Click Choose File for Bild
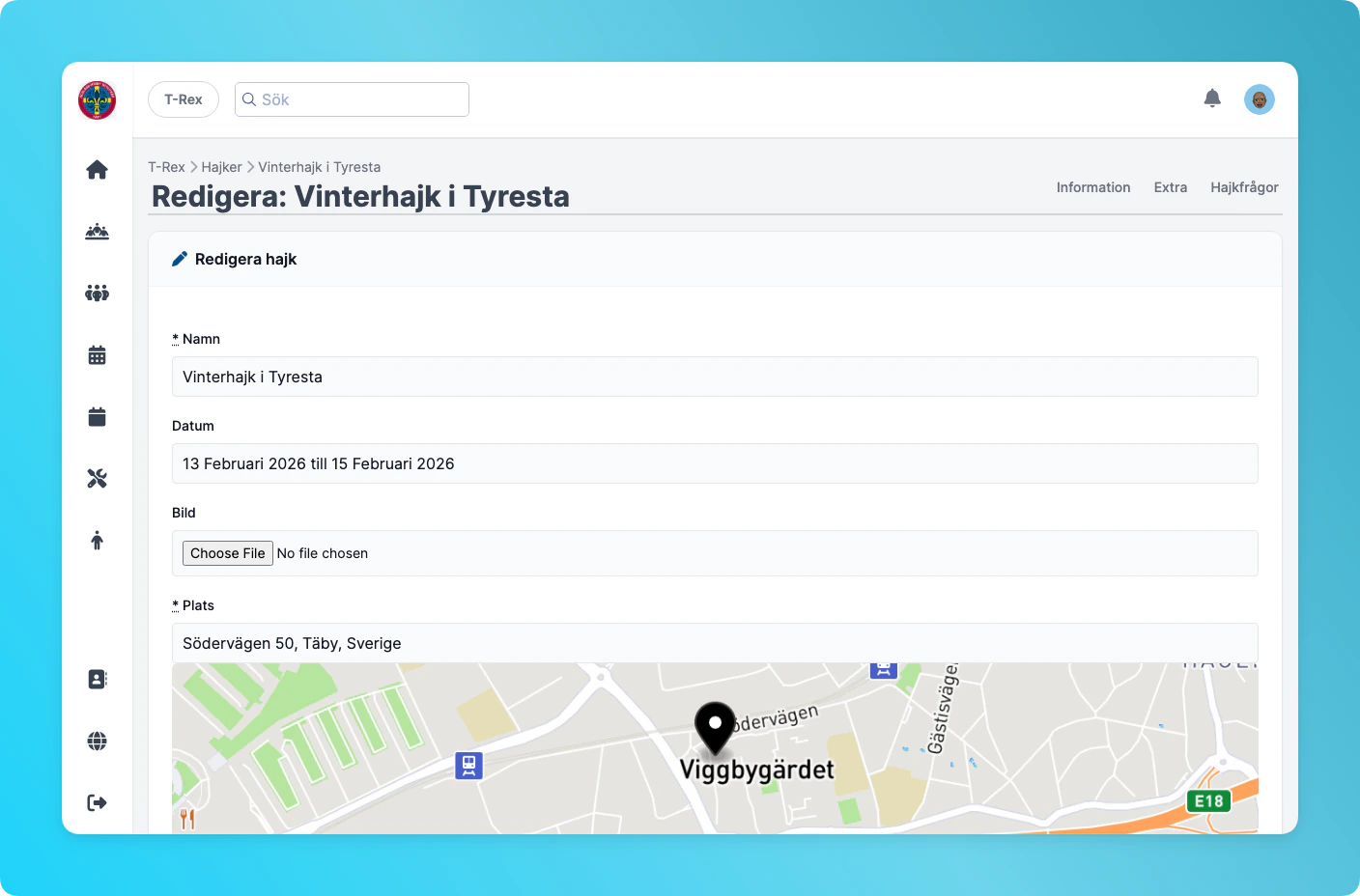 click(228, 553)
